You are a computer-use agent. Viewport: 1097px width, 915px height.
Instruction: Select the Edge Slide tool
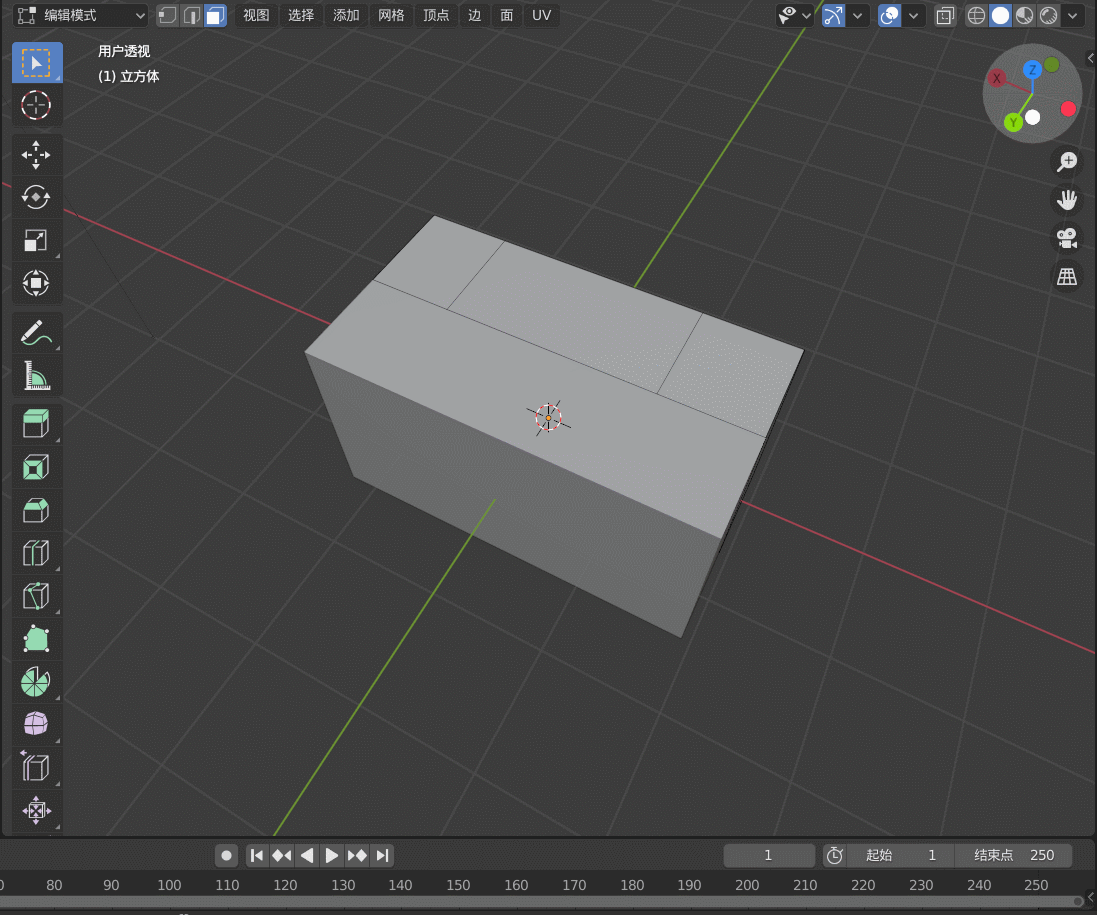(37, 767)
